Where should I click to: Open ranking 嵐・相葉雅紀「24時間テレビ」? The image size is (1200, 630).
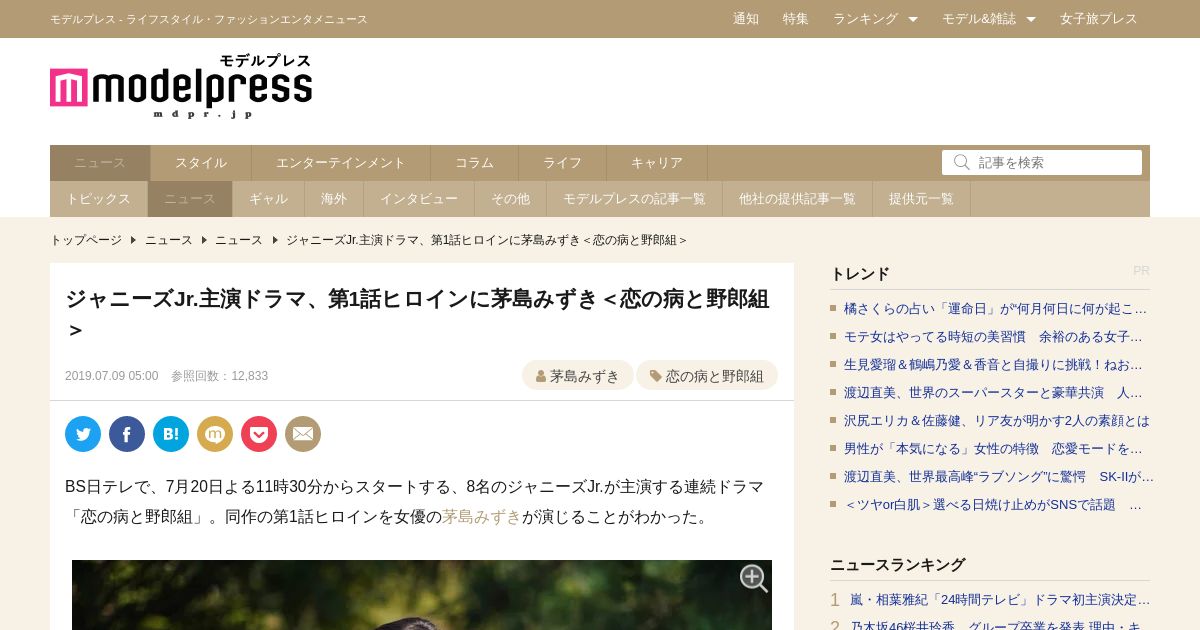(1000, 600)
